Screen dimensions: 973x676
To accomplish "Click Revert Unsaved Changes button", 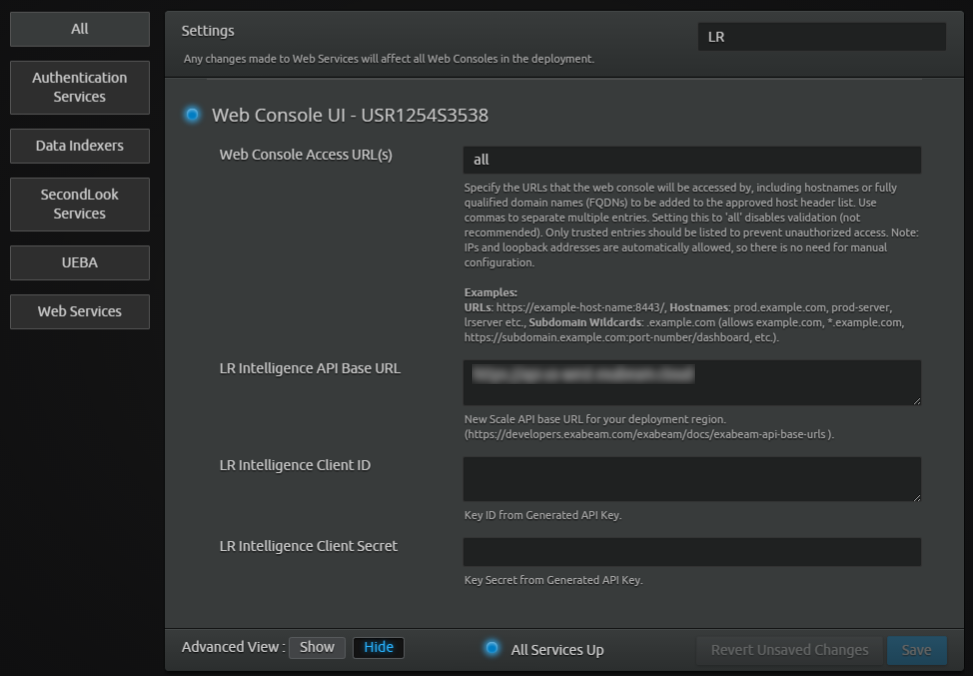I will [x=789, y=650].
